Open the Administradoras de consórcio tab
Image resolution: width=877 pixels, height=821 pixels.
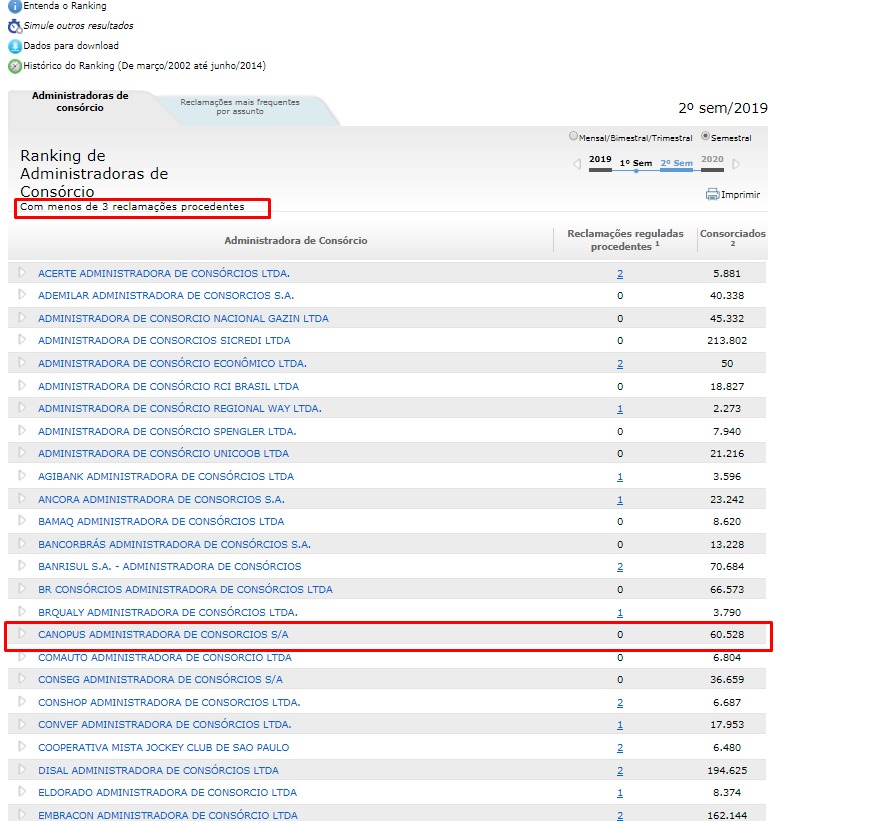[80, 101]
